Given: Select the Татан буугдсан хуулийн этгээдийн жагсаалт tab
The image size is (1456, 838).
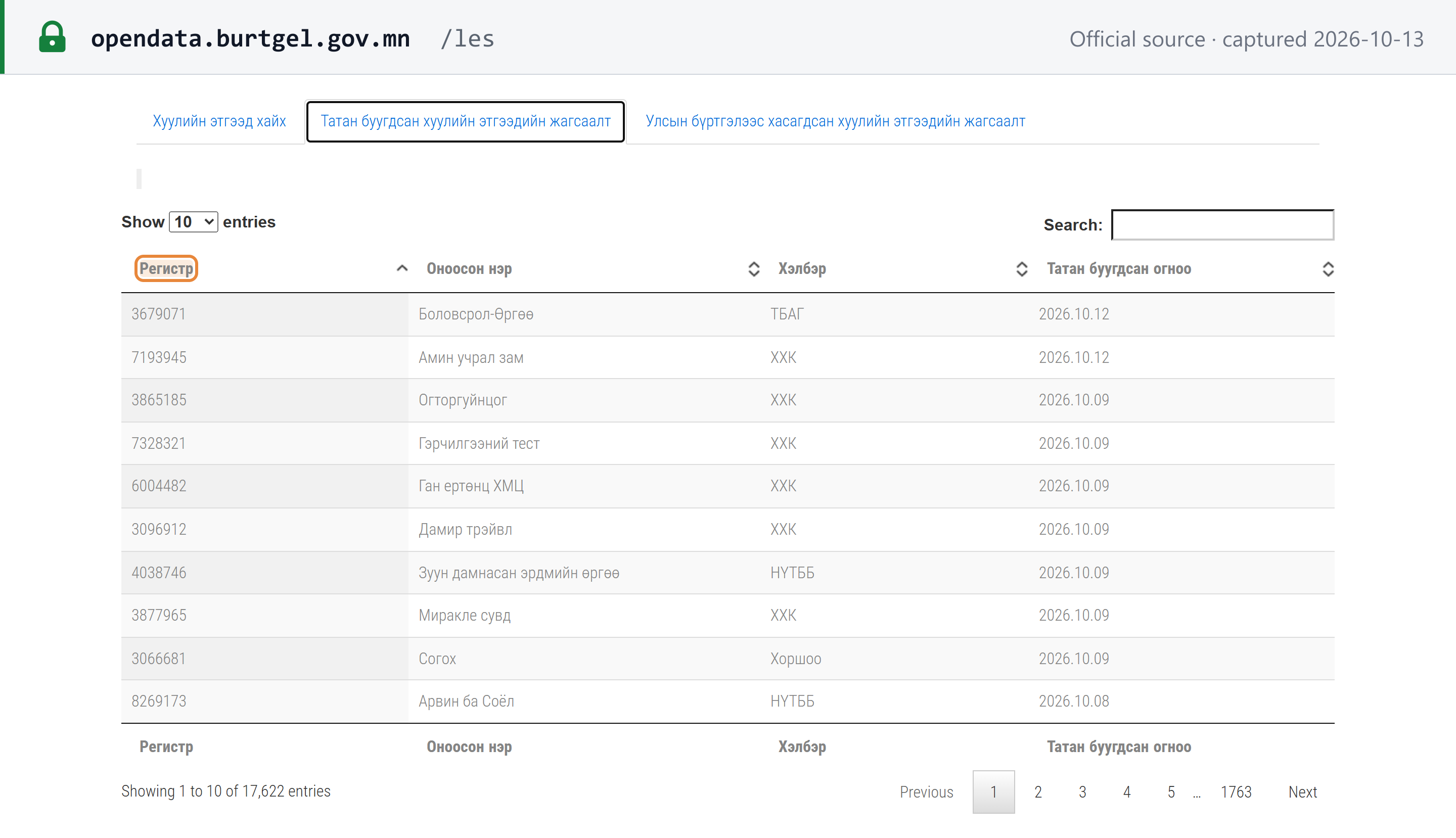Looking at the screenshot, I should pos(465,121).
